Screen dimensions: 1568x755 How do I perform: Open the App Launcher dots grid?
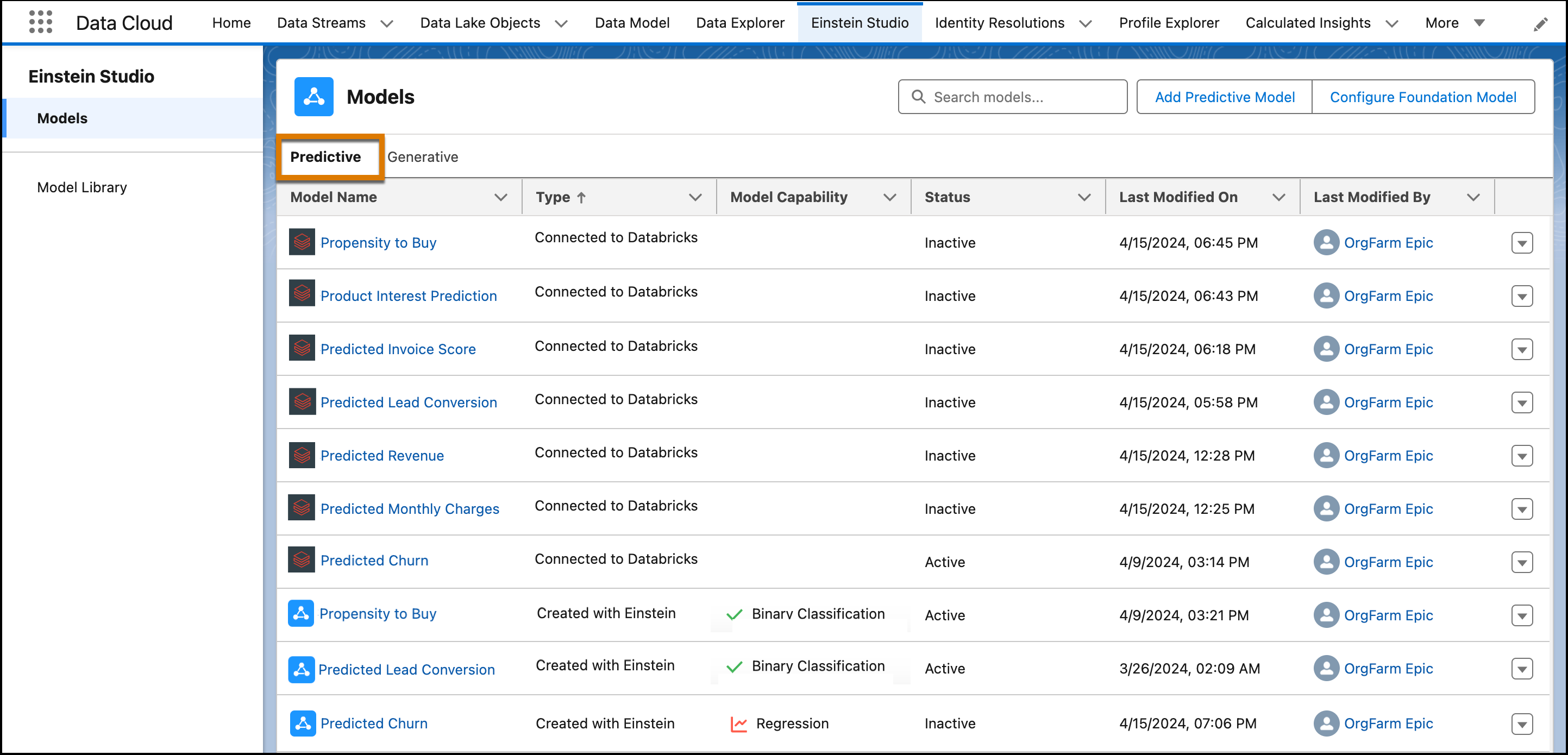[x=40, y=22]
